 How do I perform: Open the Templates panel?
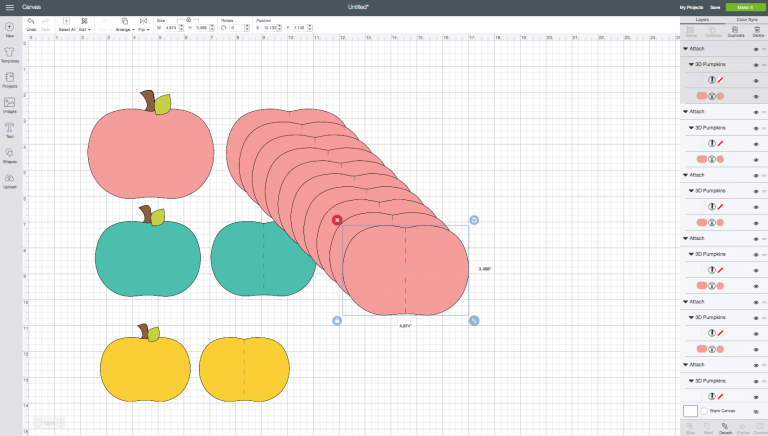coord(9,54)
